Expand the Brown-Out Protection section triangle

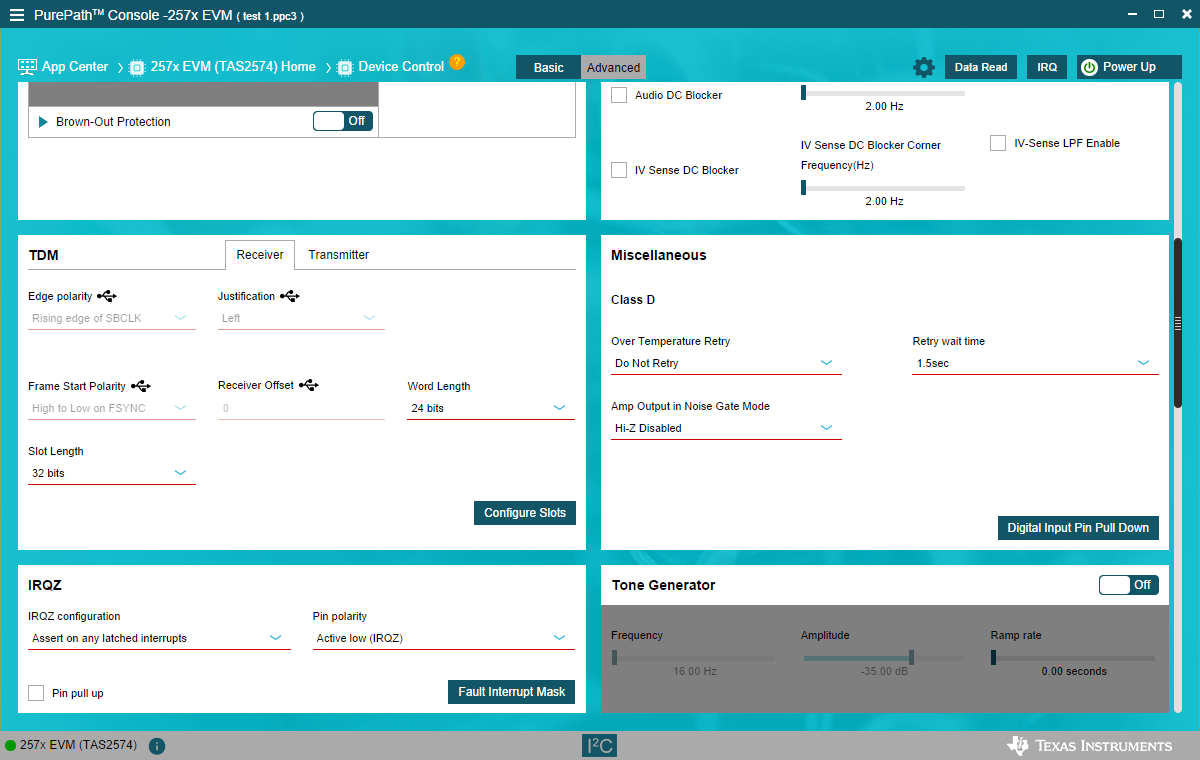[x=43, y=122]
